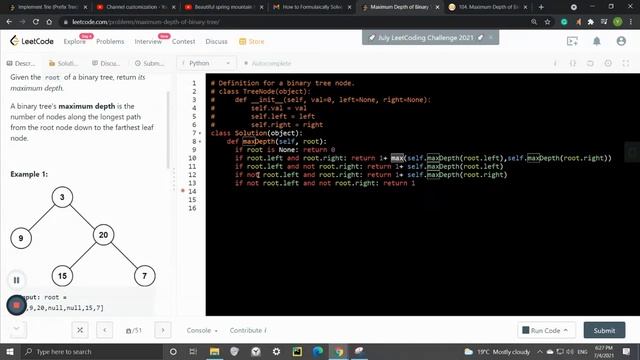Open the Discuss page

pyautogui.click(x=216, y=41)
